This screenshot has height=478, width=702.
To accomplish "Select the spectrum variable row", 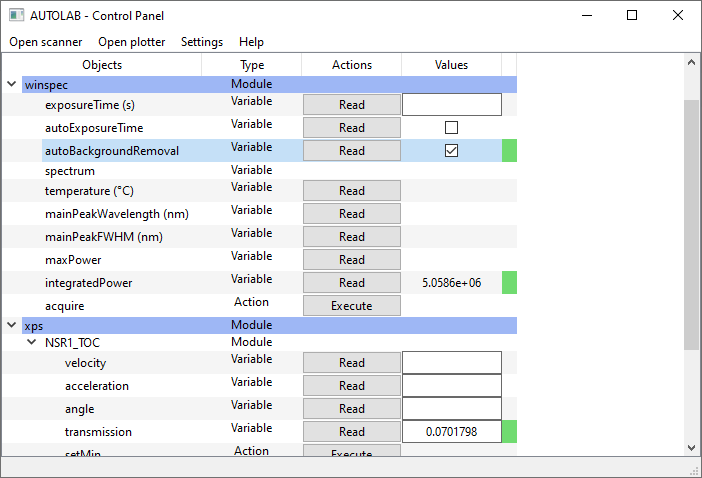I will coord(260,171).
